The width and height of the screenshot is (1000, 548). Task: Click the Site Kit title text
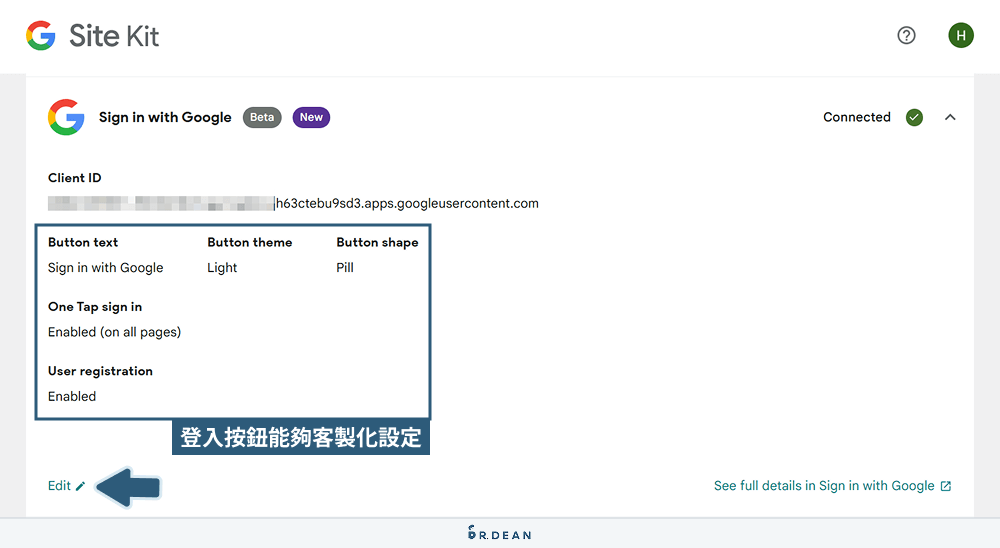click(114, 36)
